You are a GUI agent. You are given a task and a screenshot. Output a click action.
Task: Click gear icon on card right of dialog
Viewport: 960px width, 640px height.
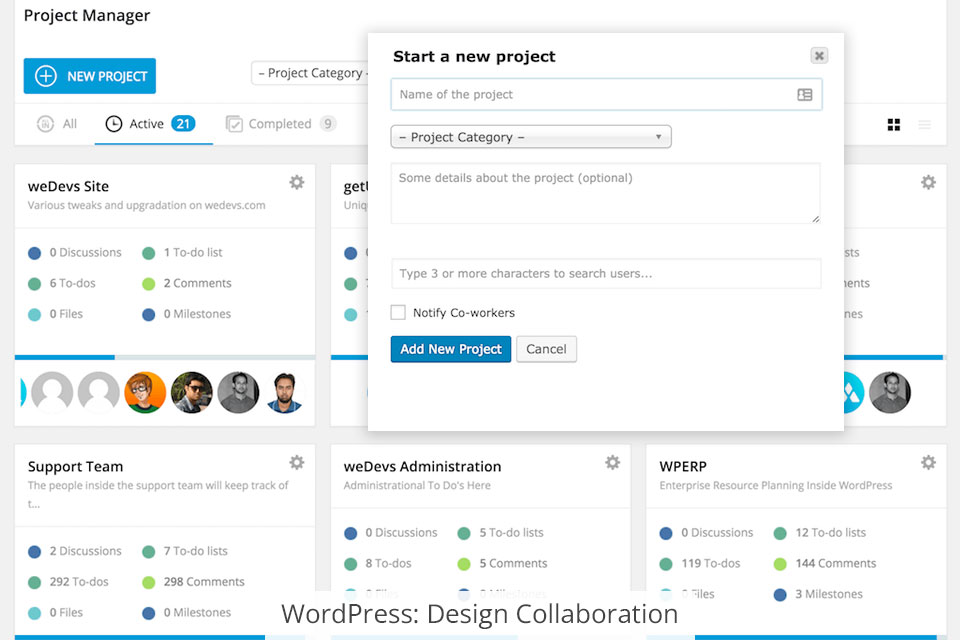(929, 183)
